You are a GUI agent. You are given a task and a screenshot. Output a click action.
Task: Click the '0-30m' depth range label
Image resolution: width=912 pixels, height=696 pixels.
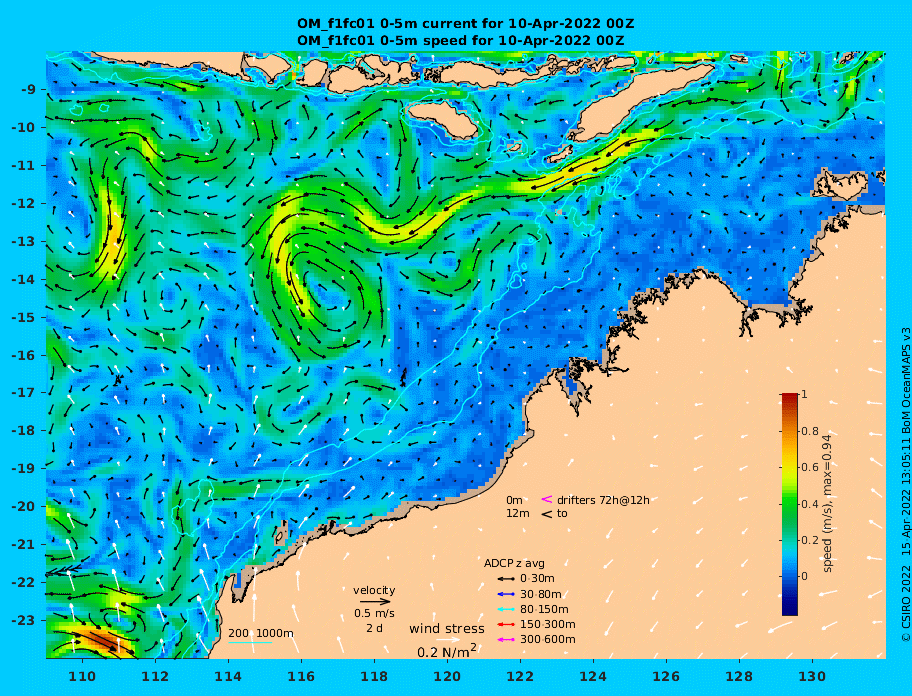(537, 579)
